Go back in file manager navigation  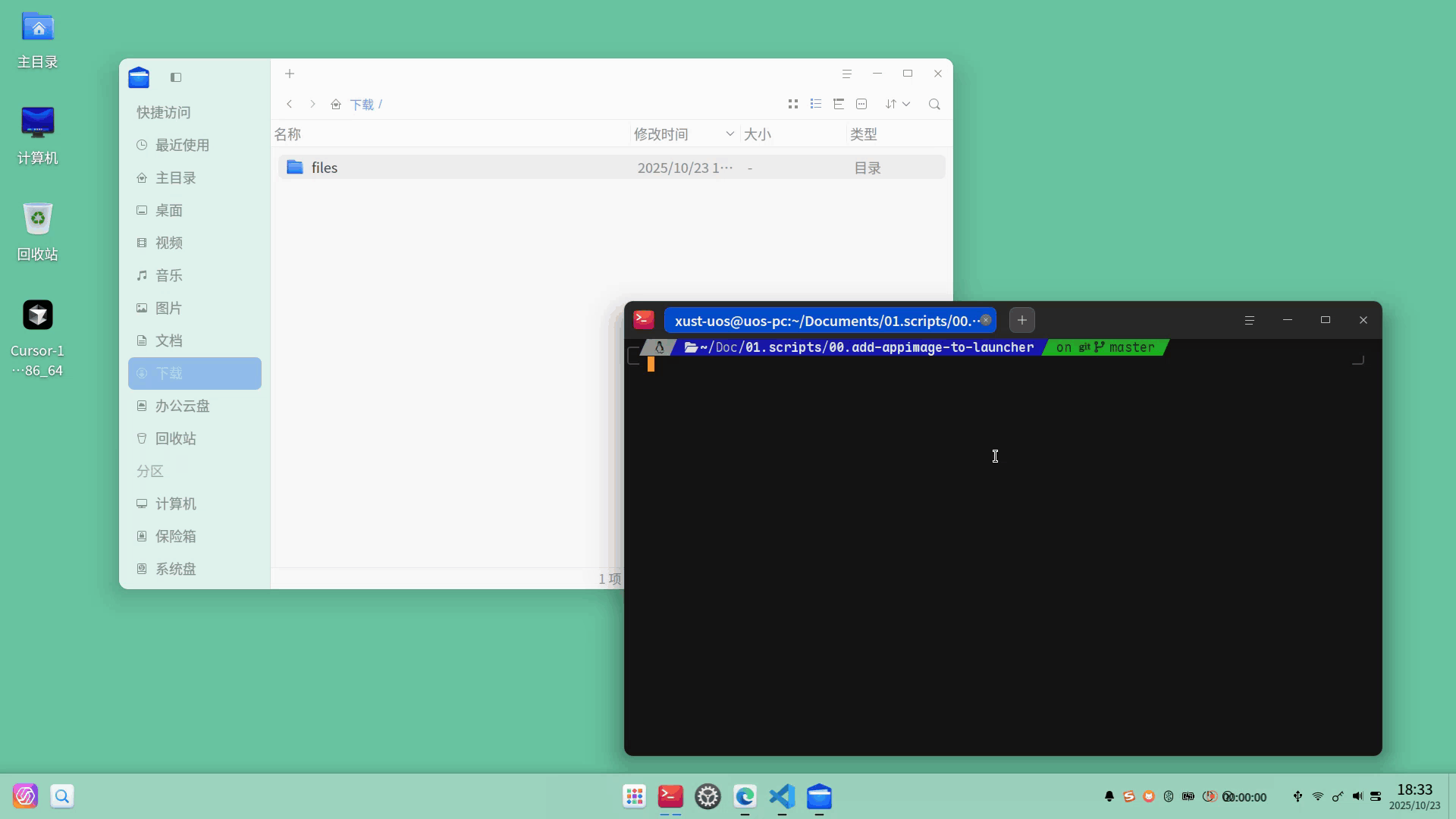click(289, 104)
